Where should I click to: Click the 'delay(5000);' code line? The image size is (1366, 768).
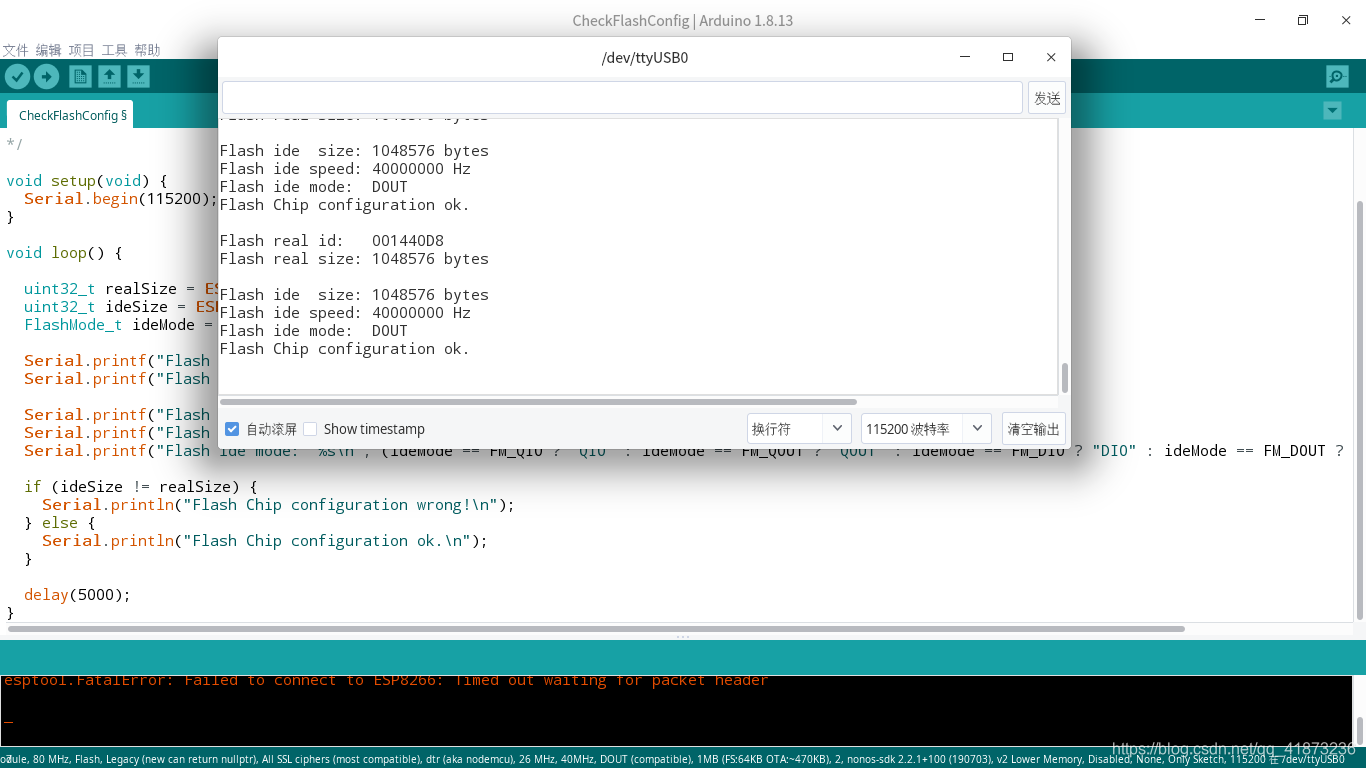click(x=78, y=595)
